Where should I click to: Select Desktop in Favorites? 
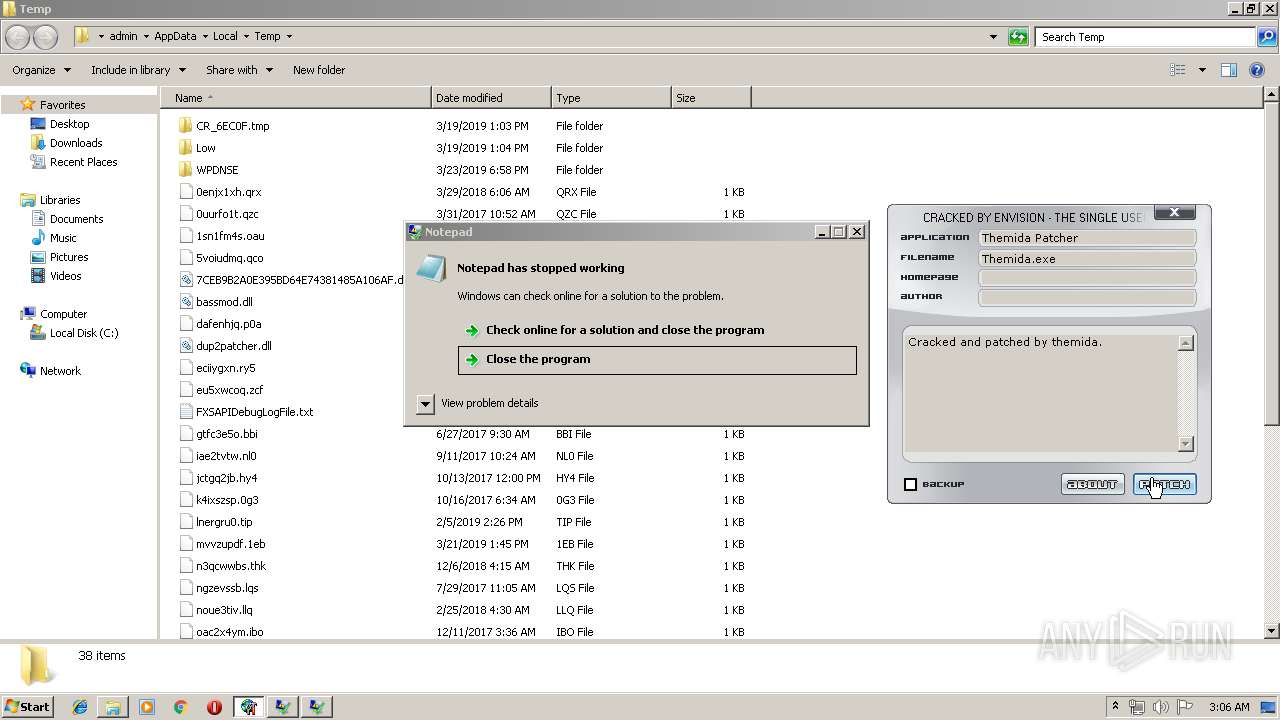(69, 124)
